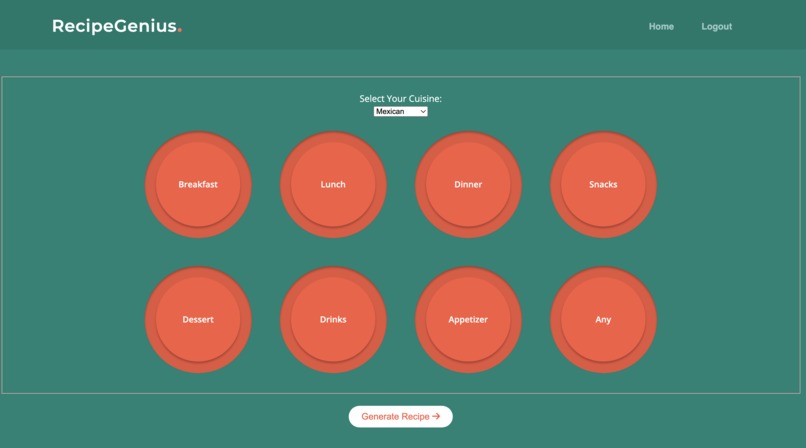Screen dimensions: 806x448
Task: Pick the Dinner meal button
Action: click(x=468, y=184)
